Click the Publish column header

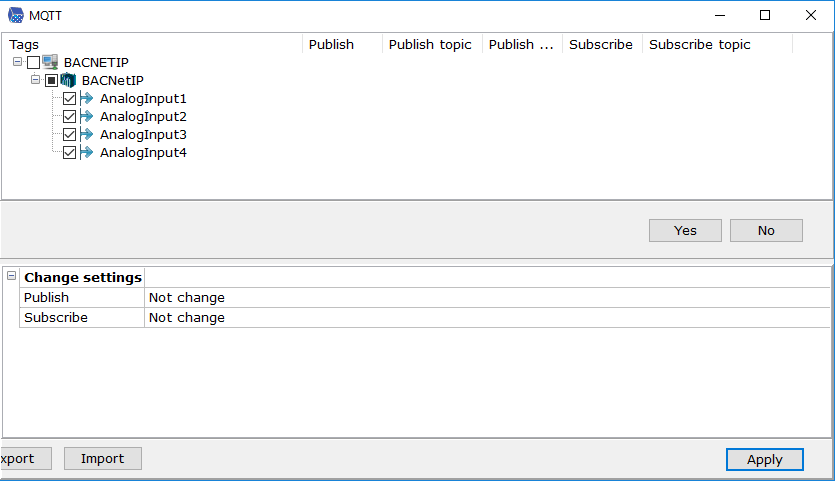pos(342,44)
